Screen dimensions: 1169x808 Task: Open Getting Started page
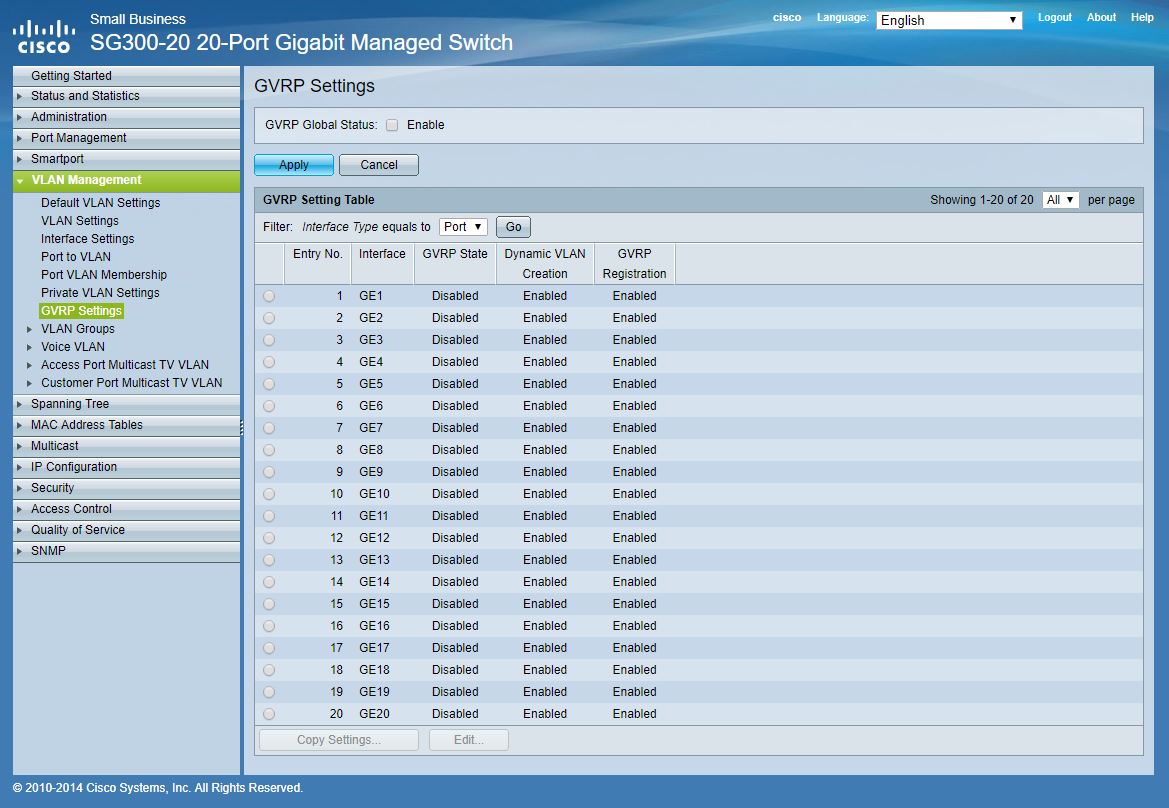click(127, 75)
